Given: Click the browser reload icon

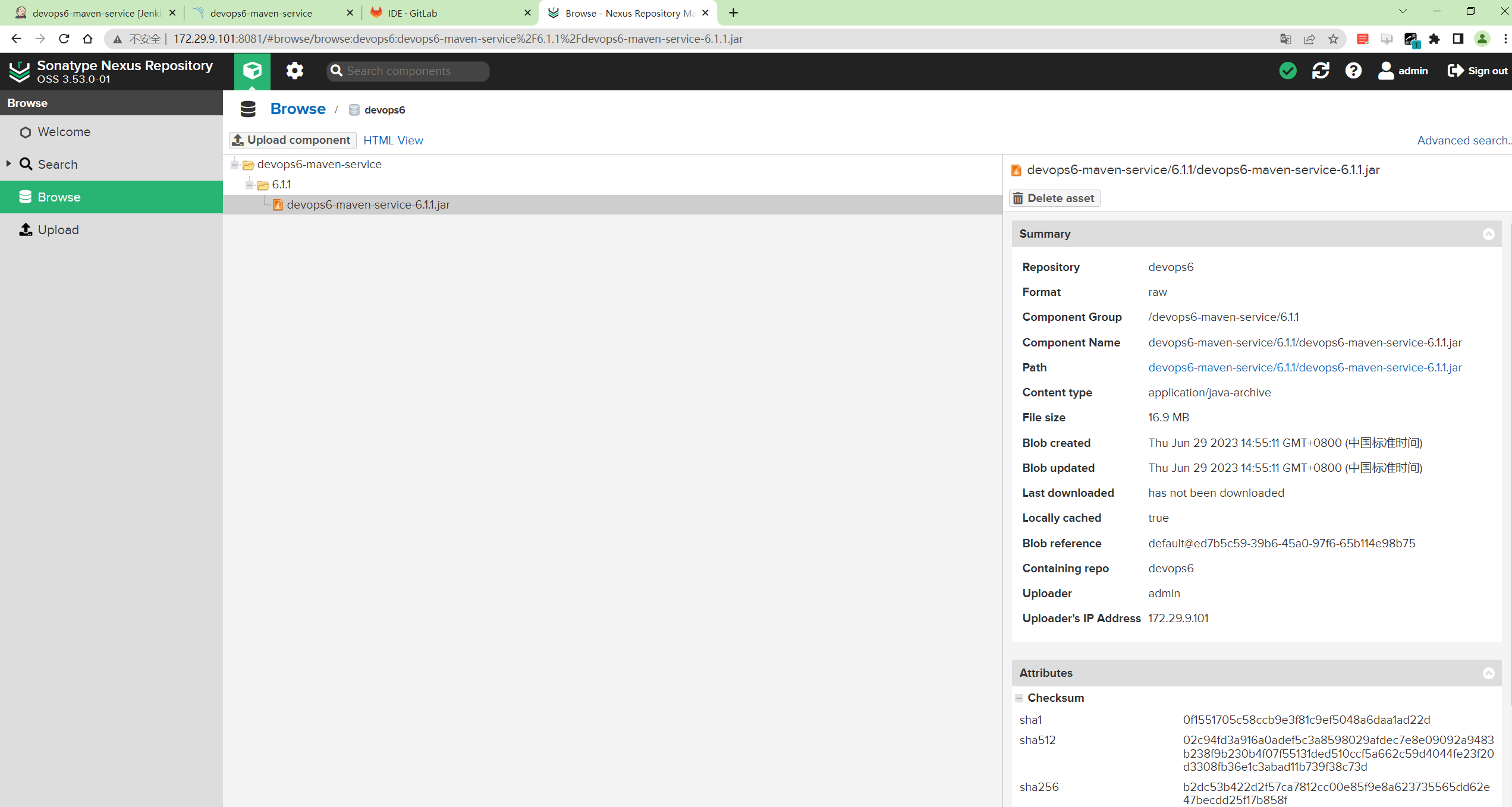Looking at the screenshot, I should [64, 39].
